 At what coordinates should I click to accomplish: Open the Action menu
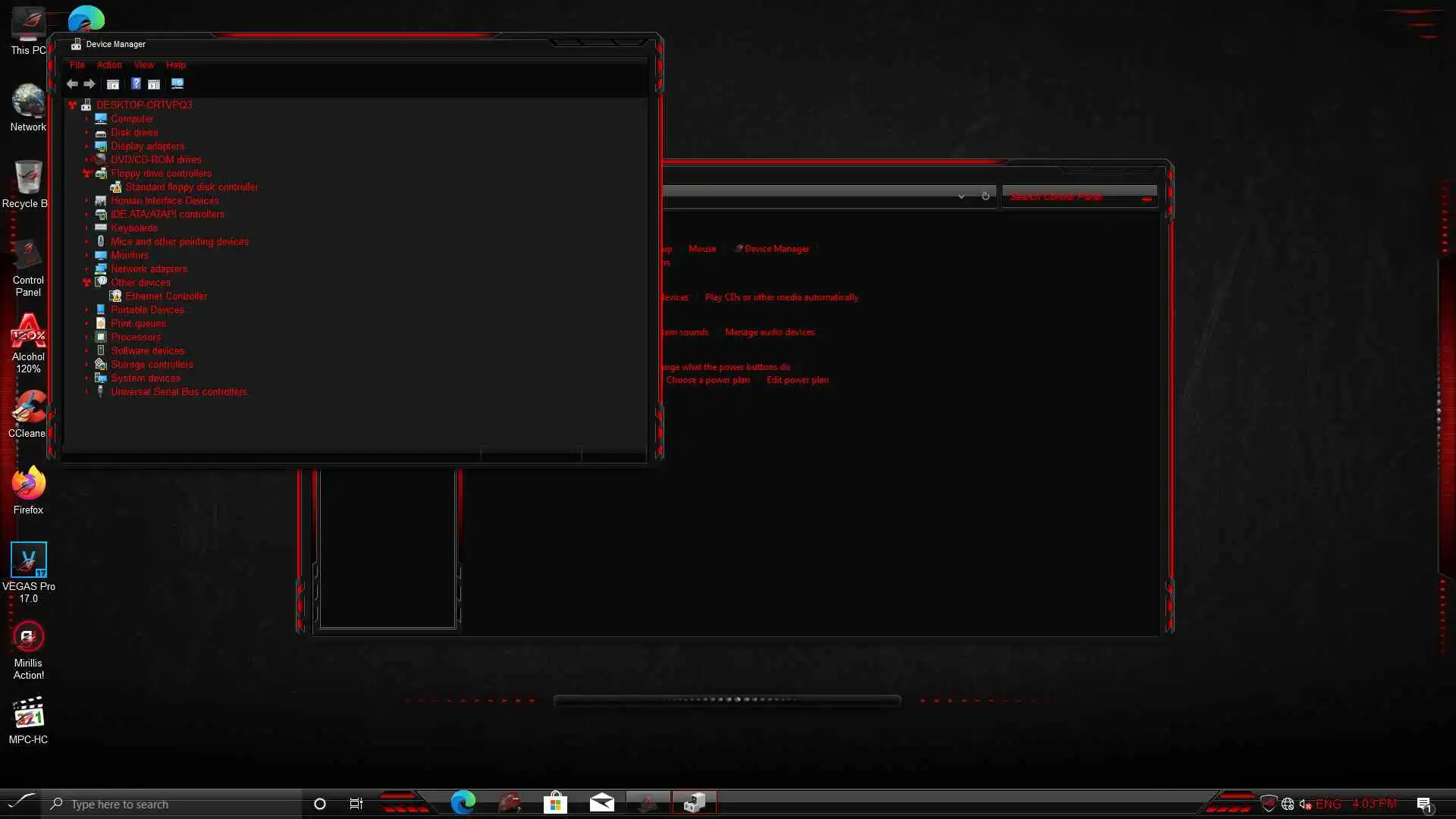pyautogui.click(x=109, y=65)
